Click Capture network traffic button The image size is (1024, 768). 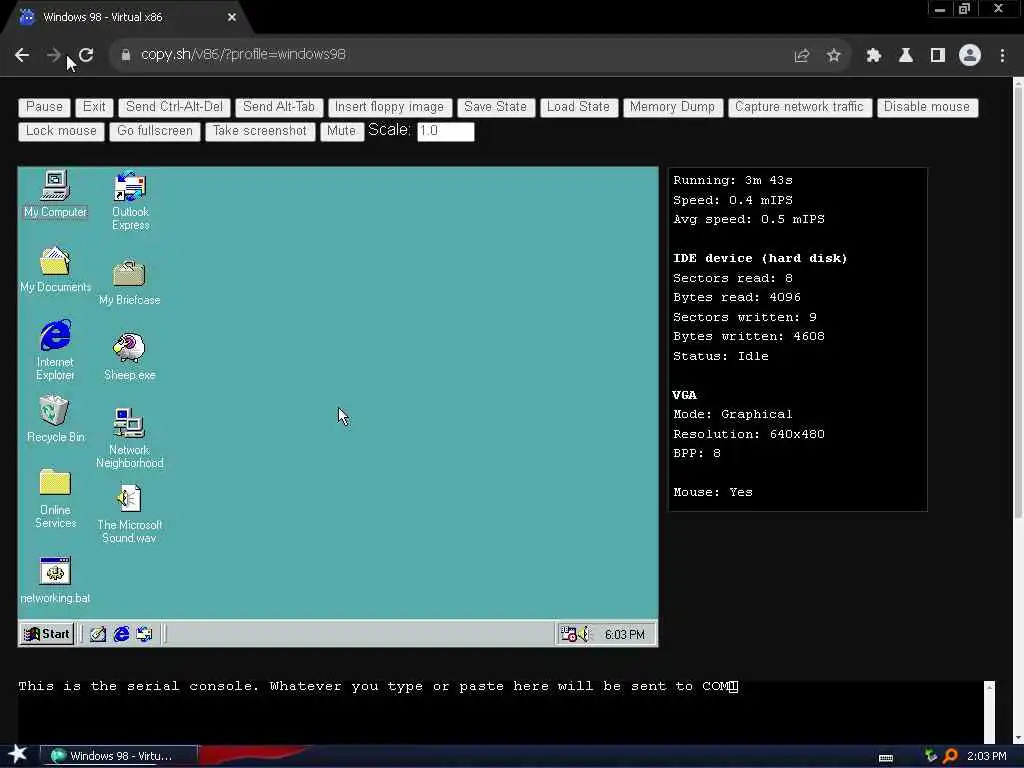(799, 107)
